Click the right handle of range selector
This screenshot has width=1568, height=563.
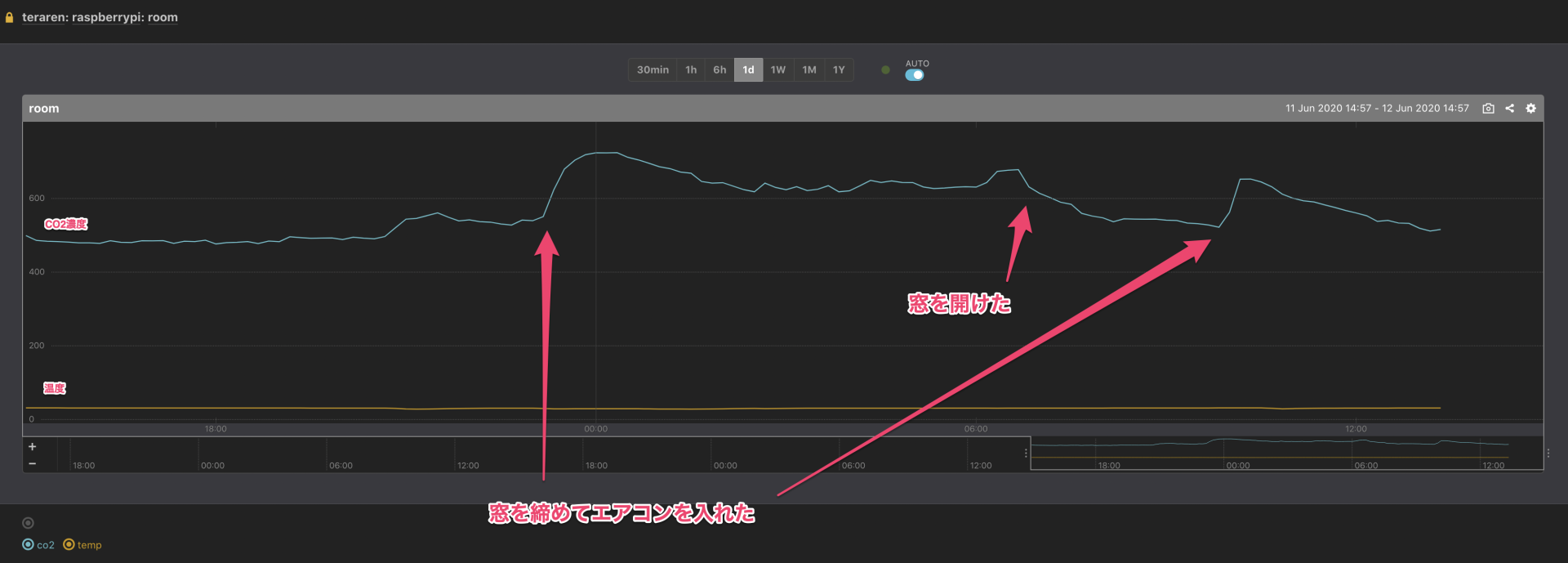point(1548,453)
